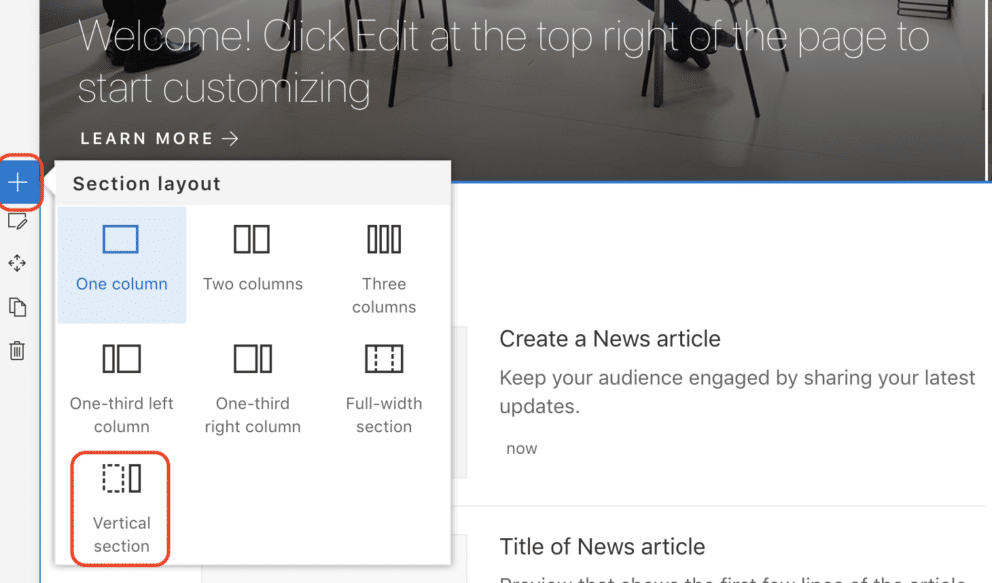Choose the One-third right column layout
The image size is (992, 583).
pos(252,385)
